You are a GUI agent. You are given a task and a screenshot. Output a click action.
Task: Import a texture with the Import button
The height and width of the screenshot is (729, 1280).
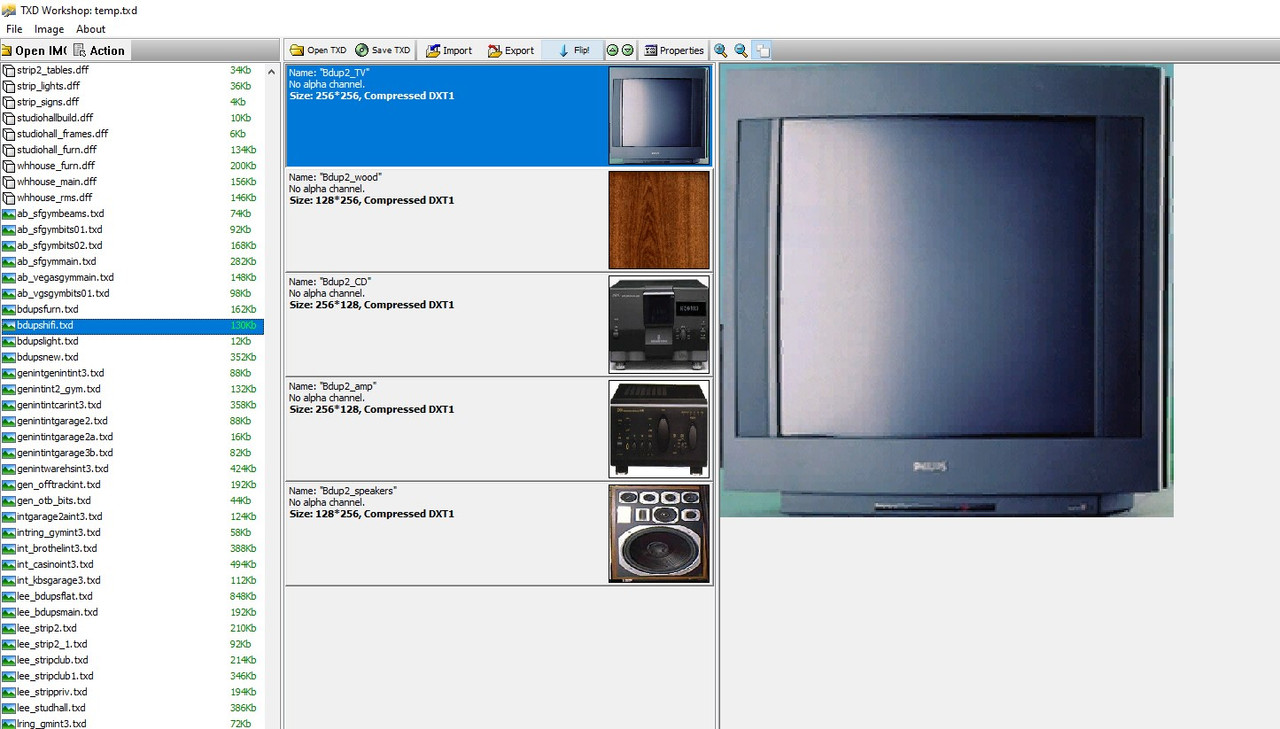click(448, 50)
